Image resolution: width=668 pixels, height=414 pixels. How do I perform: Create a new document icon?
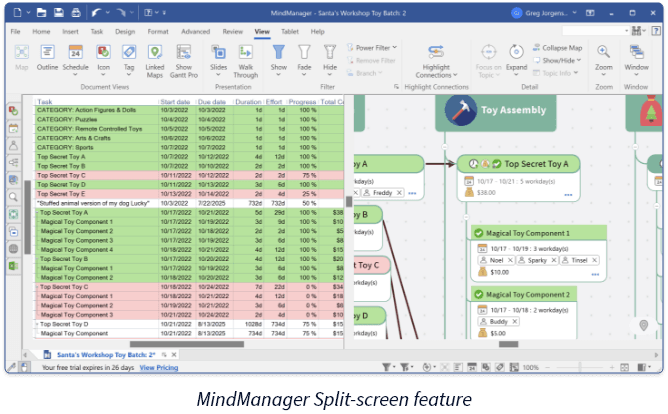click(x=17, y=13)
